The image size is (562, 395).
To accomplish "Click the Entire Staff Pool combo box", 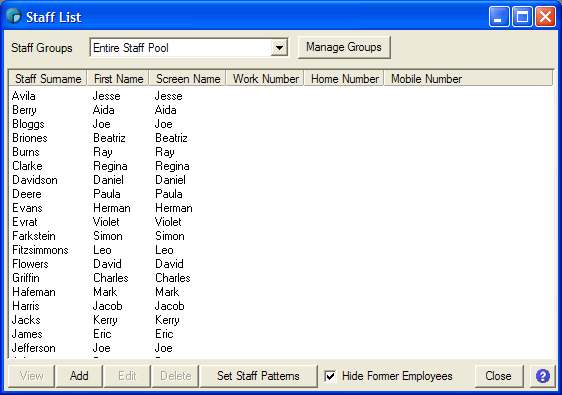I will coord(189,48).
